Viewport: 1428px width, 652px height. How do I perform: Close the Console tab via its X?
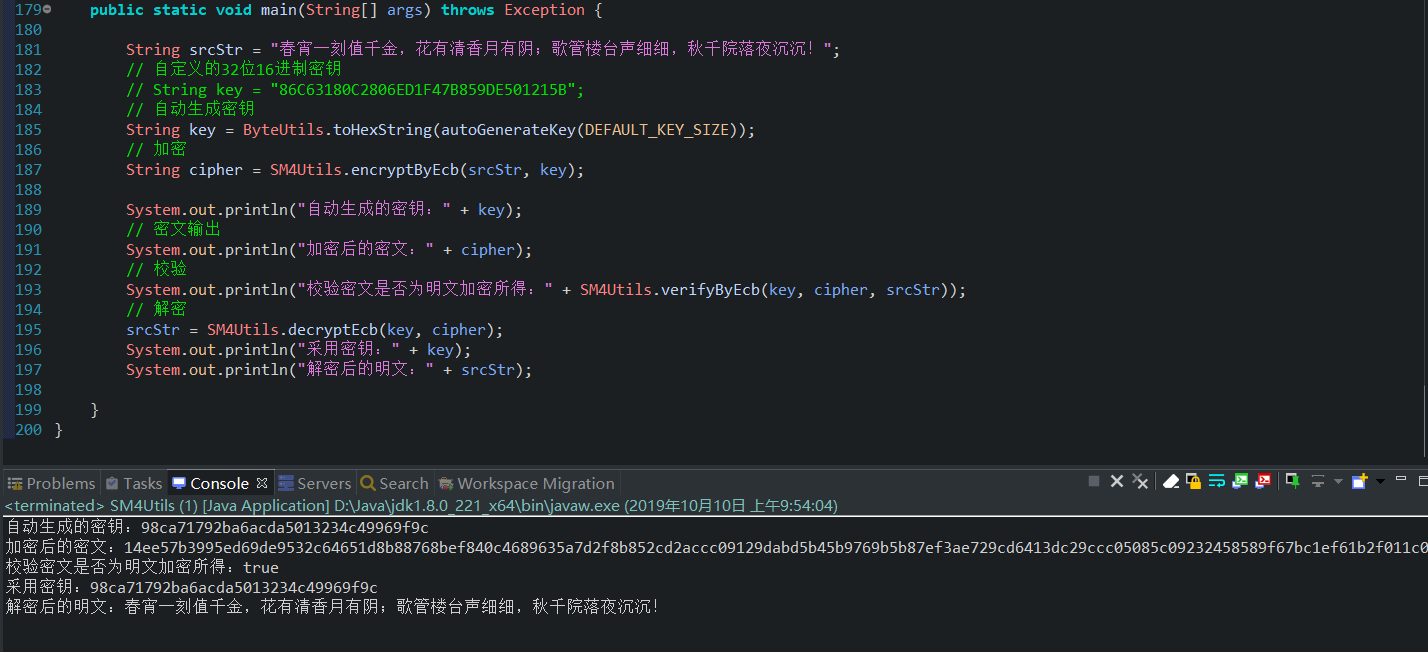tap(262, 483)
